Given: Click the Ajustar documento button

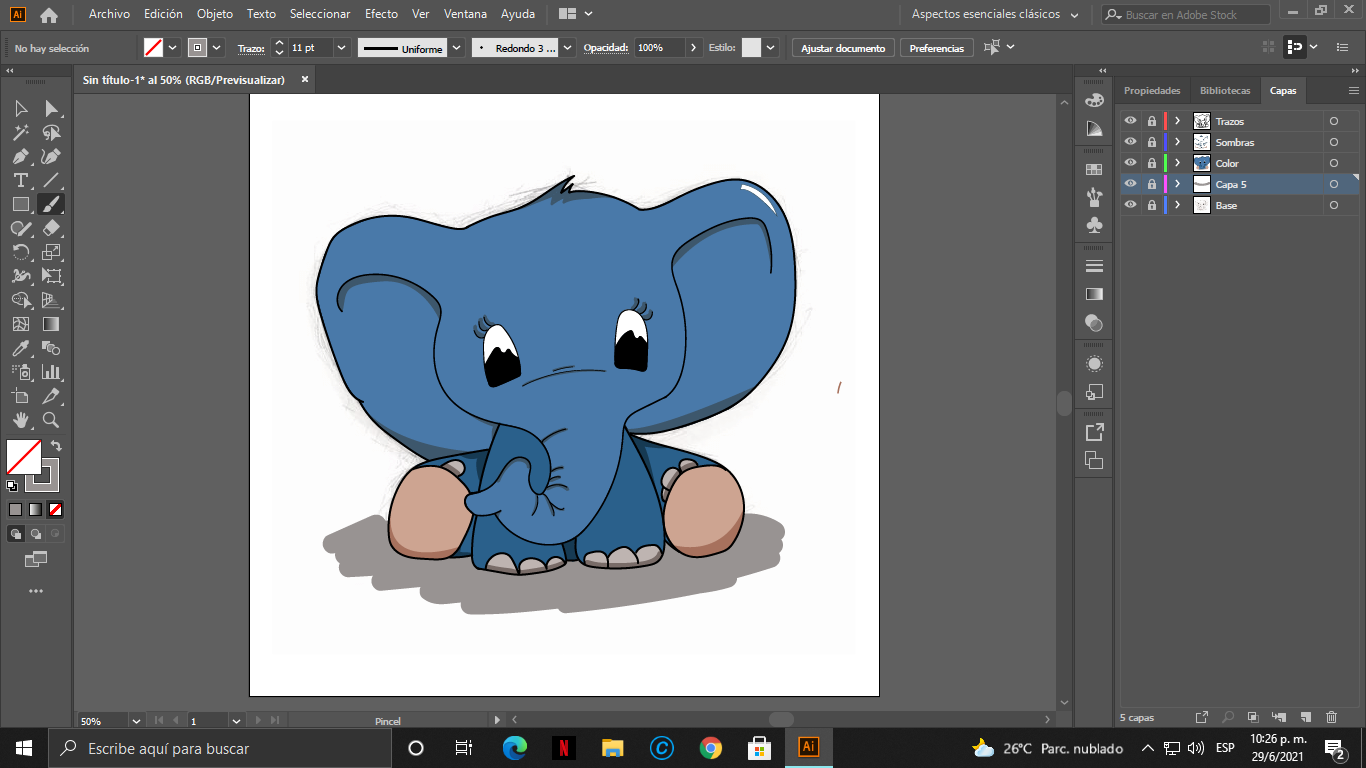Looking at the screenshot, I should point(843,48).
